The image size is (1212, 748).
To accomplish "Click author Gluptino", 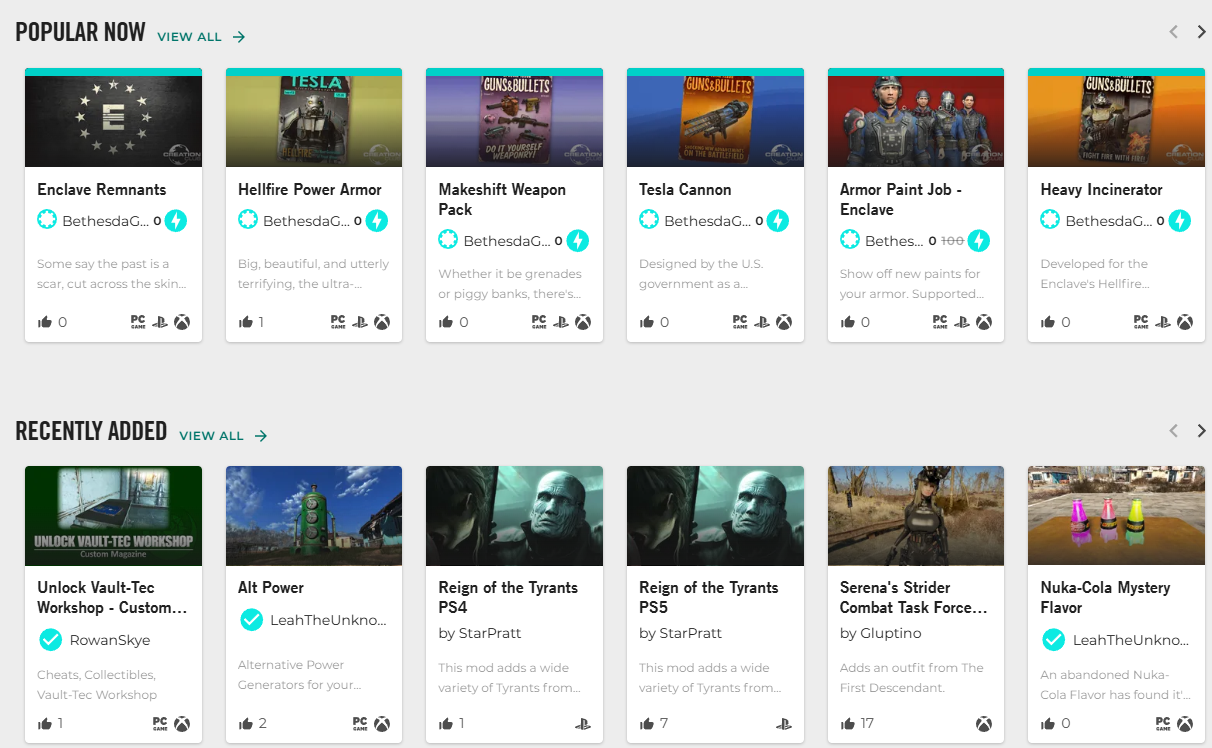I will (881, 633).
